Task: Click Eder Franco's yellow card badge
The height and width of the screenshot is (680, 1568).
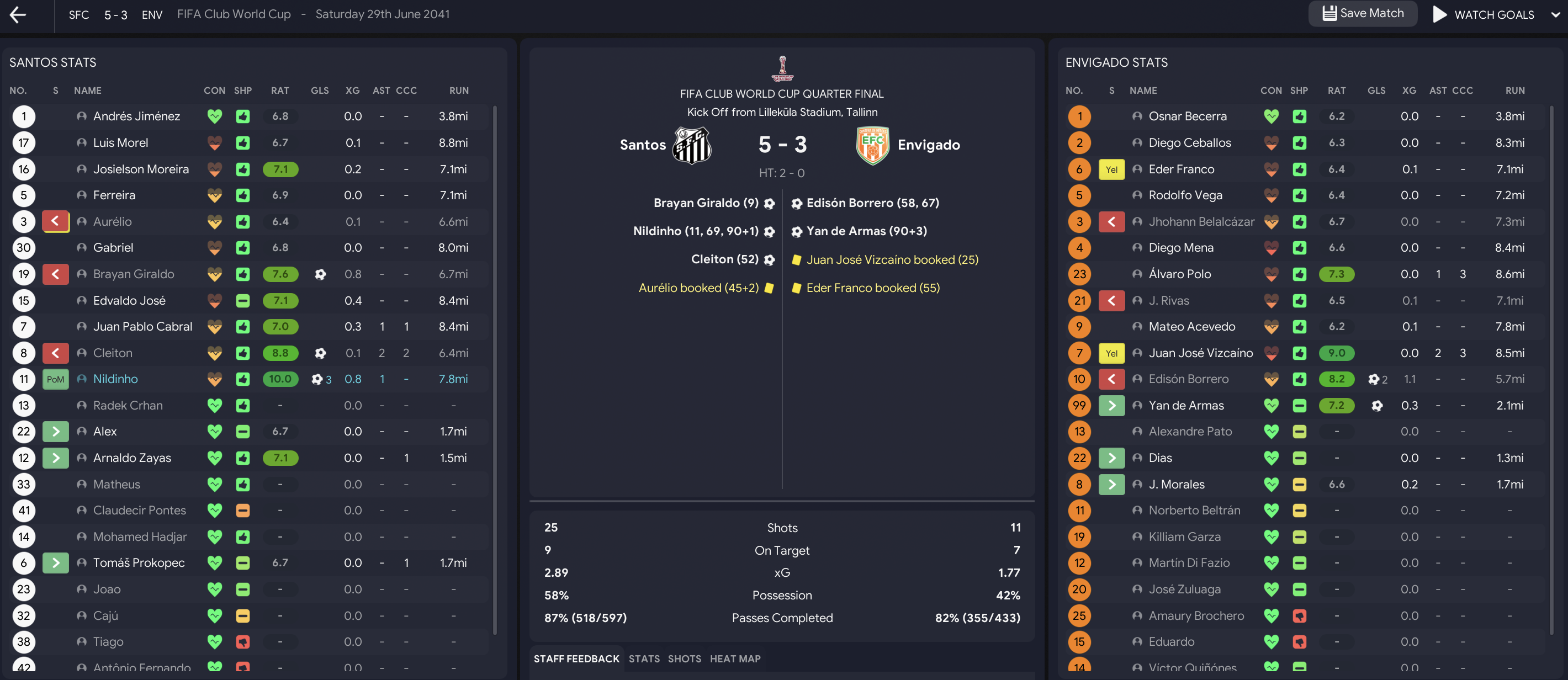Action: [1111, 169]
